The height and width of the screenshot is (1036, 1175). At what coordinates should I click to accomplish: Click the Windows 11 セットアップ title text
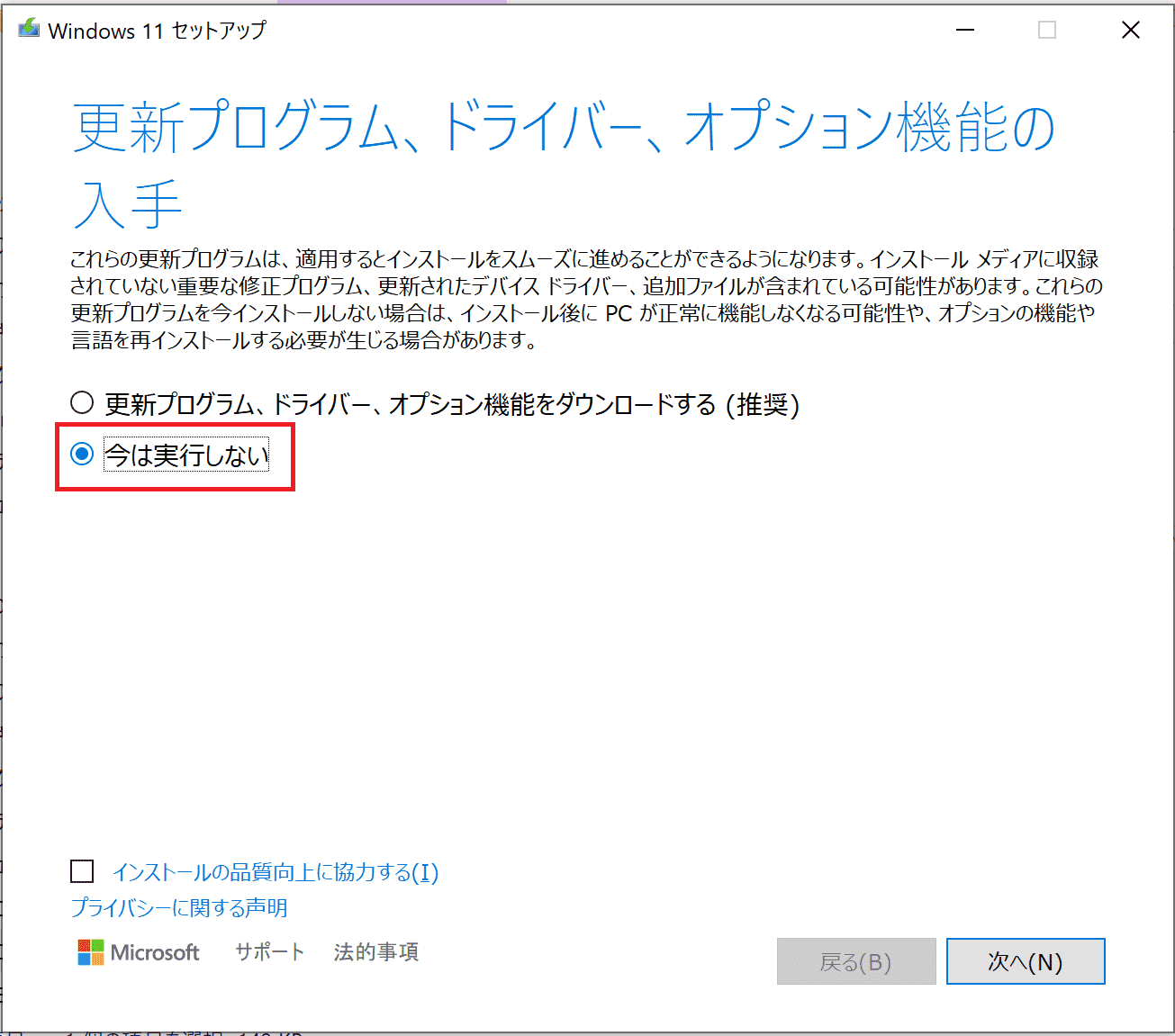(x=158, y=31)
